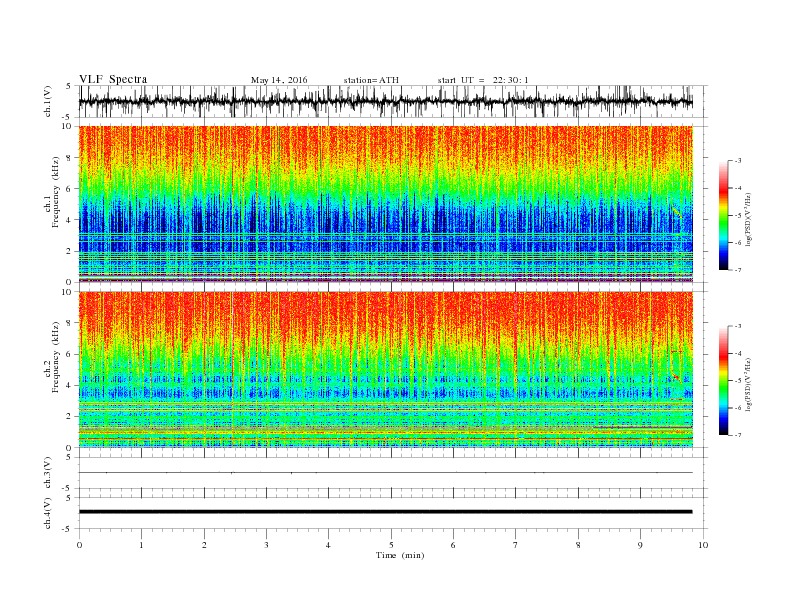Click the '3' tick on the Time axis

tap(266, 545)
